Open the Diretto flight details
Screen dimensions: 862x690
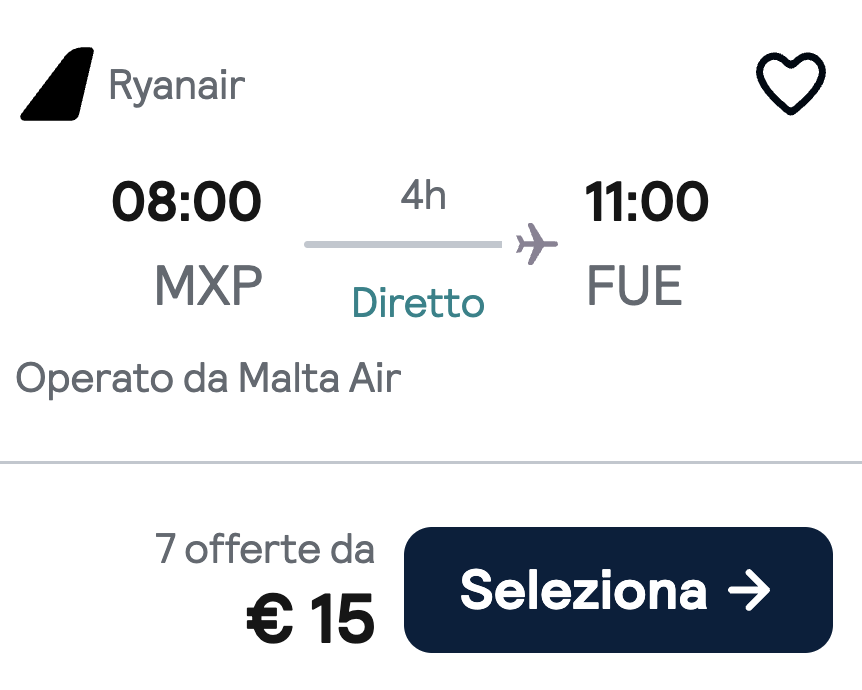click(x=418, y=303)
